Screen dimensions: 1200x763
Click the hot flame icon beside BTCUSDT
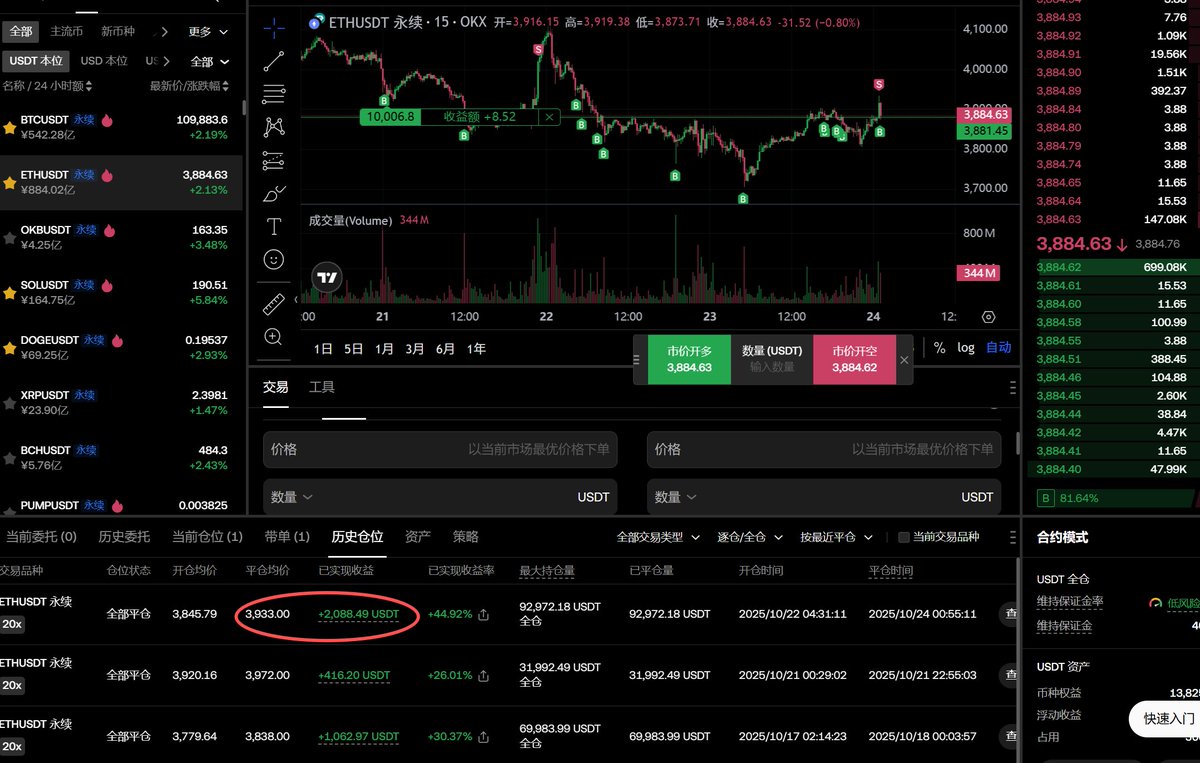[107, 120]
